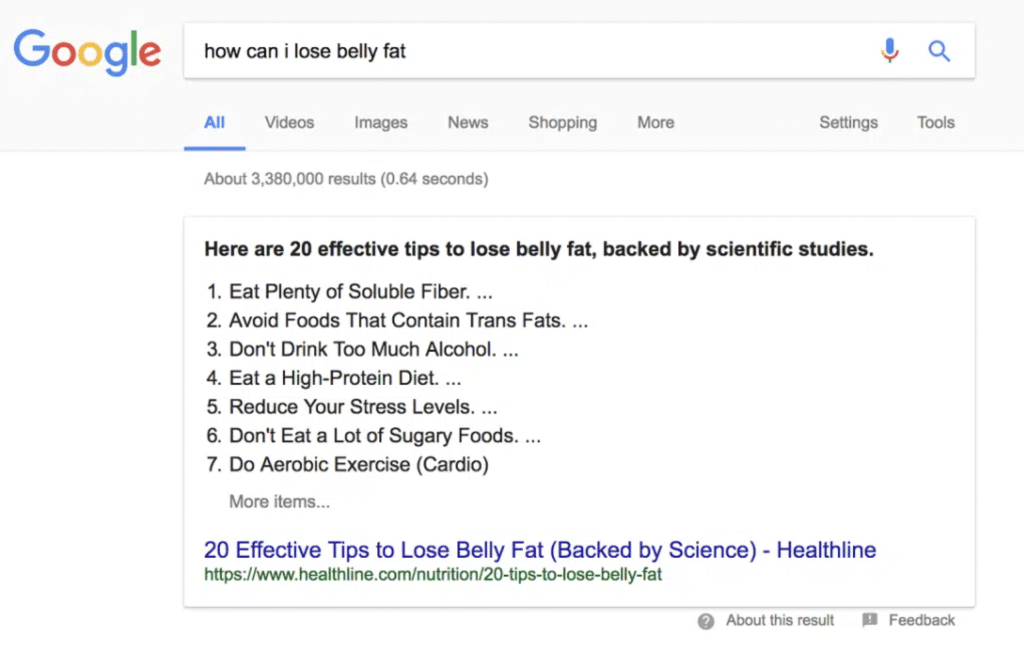Open the Shopping results
Screen dimensions: 1024x651
562,122
